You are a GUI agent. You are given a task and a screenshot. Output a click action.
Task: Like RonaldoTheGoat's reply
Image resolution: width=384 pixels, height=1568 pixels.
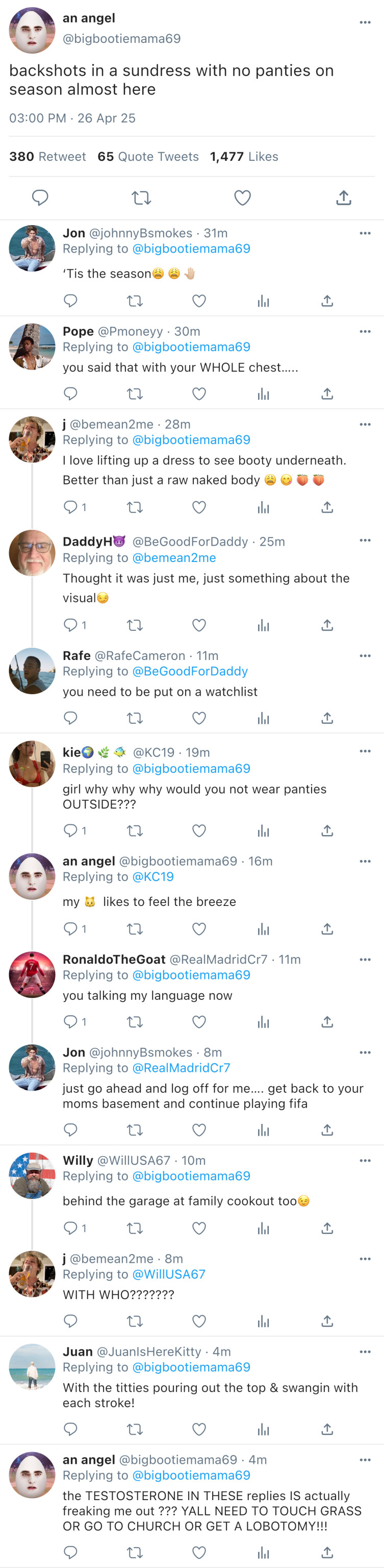point(199,1021)
